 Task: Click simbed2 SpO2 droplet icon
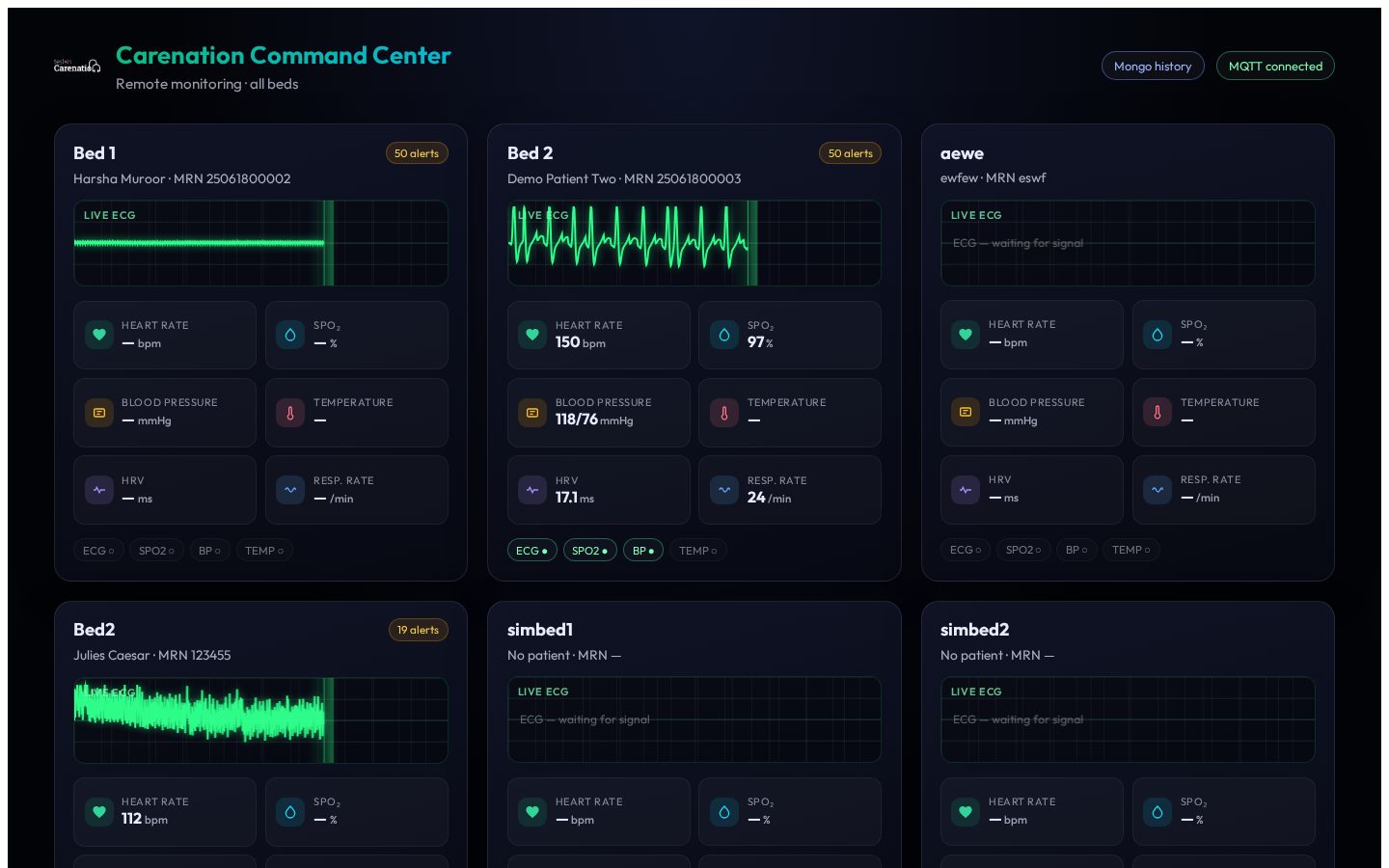tap(1157, 811)
